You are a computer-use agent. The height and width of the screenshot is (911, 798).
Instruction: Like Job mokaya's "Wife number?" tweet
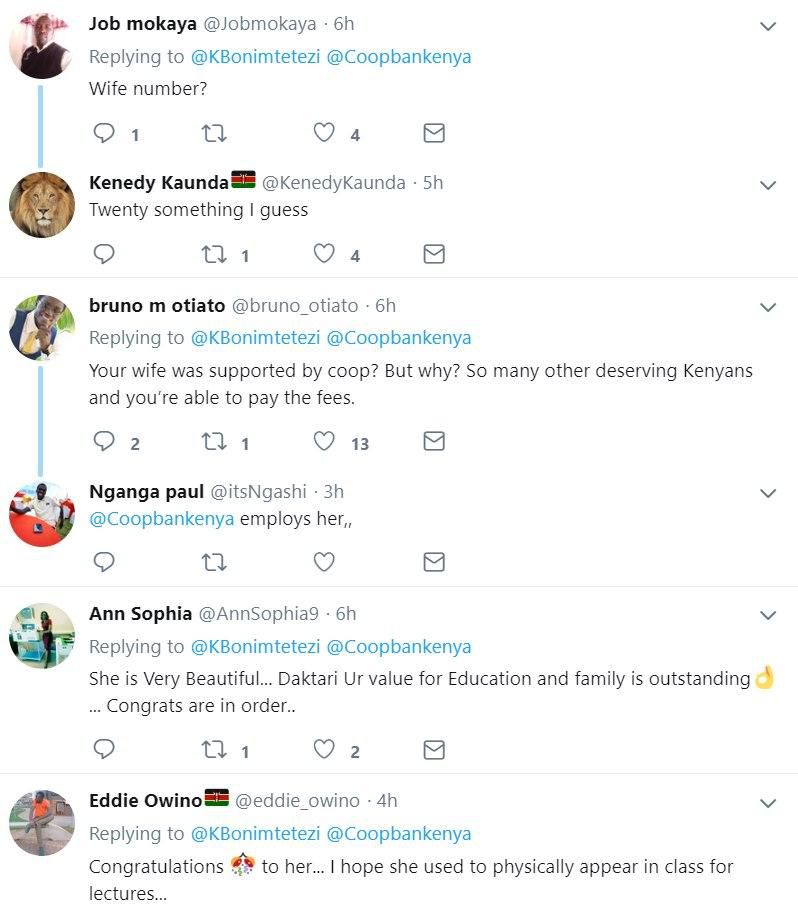pyautogui.click(x=324, y=133)
